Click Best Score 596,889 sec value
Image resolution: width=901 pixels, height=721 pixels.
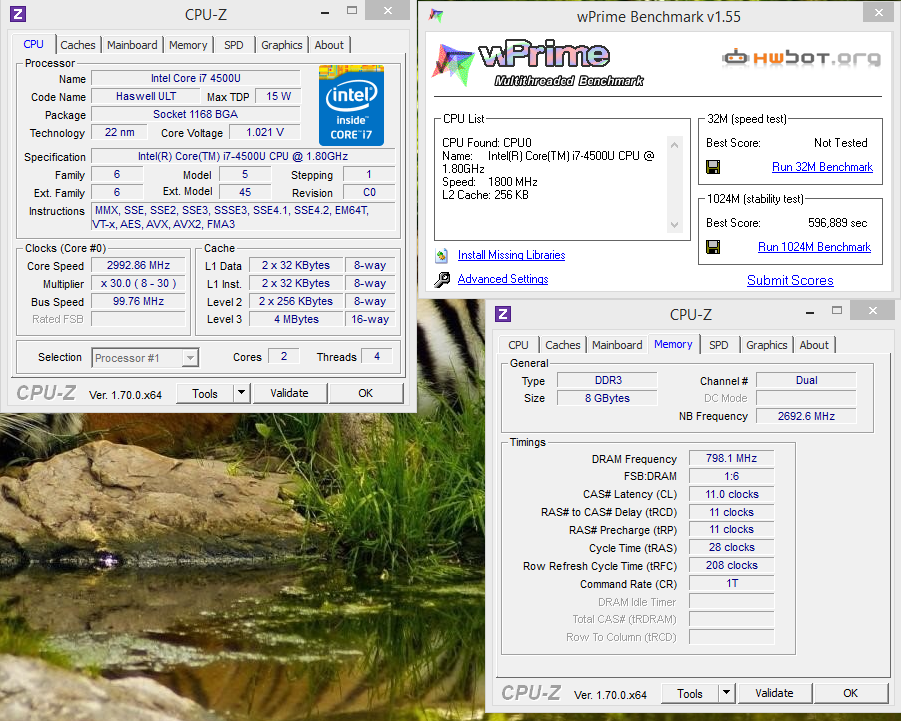click(x=837, y=222)
